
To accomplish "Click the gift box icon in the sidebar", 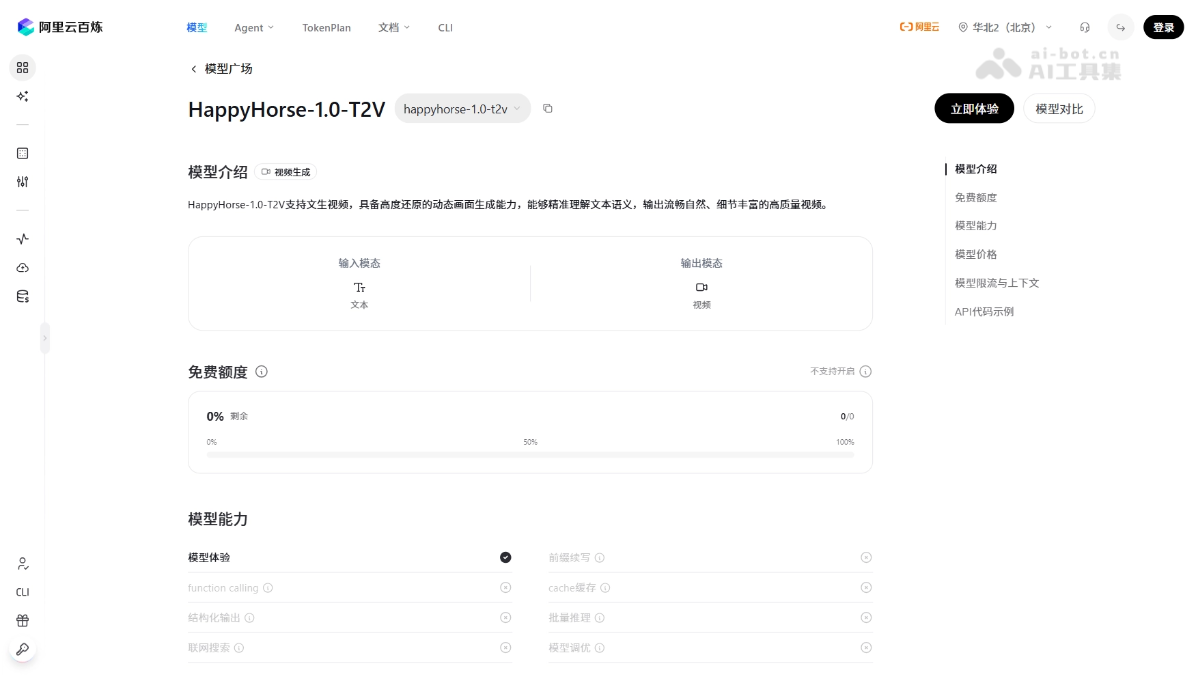I will point(22,620).
